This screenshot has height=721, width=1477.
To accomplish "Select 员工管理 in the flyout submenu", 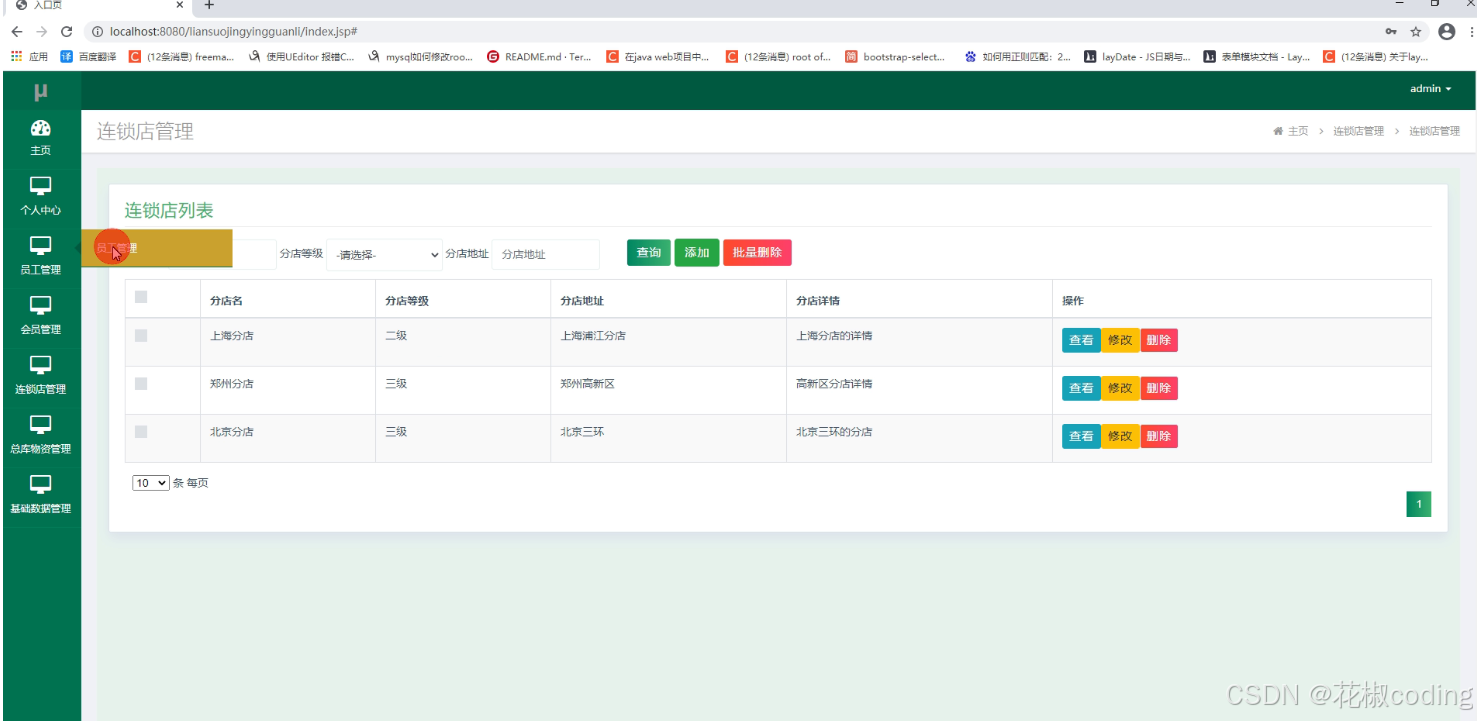I will coord(156,248).
